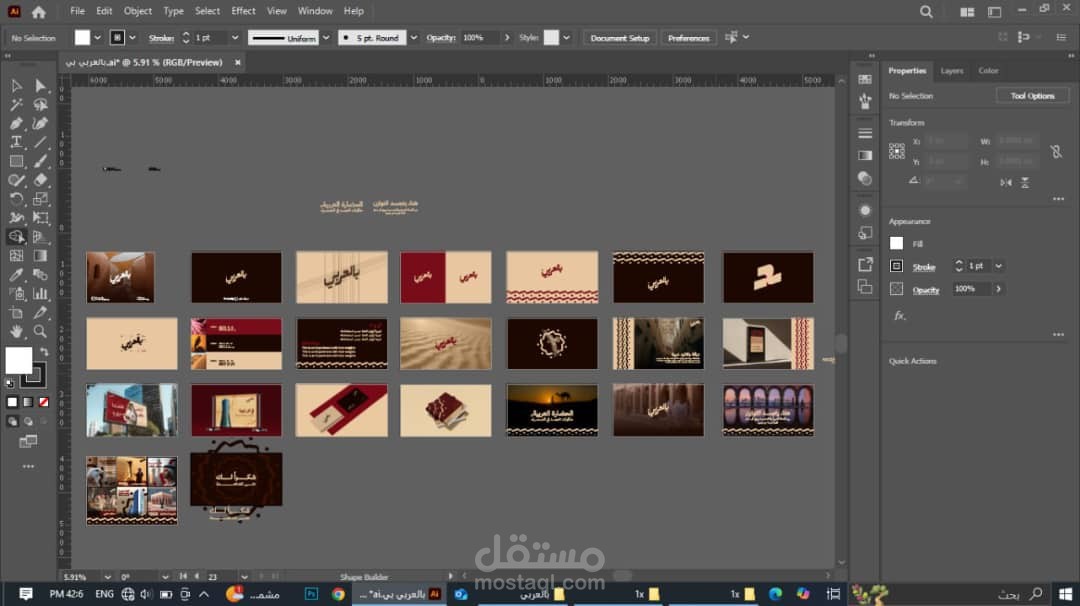Select the Curvature tool
Image resolution: width=1080 pixels, height=606 pixels.
point(41,123)
